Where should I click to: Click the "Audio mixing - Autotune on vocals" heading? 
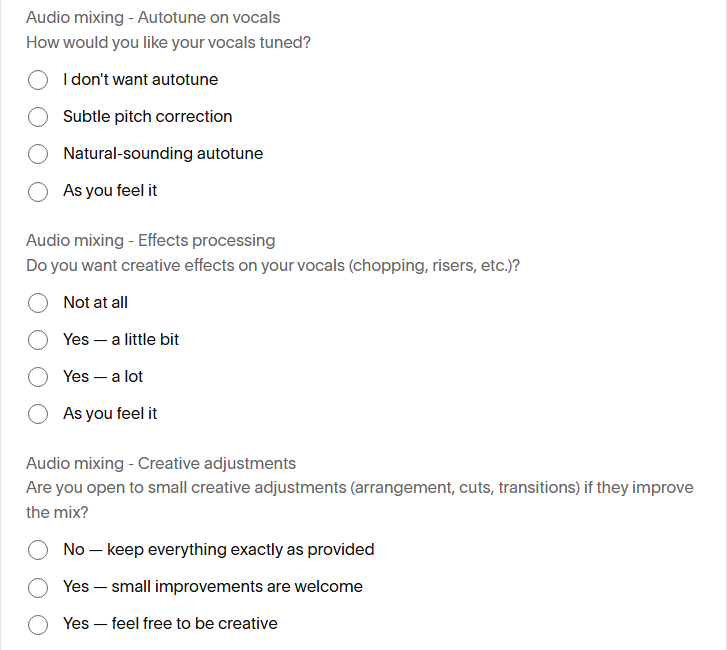(x=153, y=18)
